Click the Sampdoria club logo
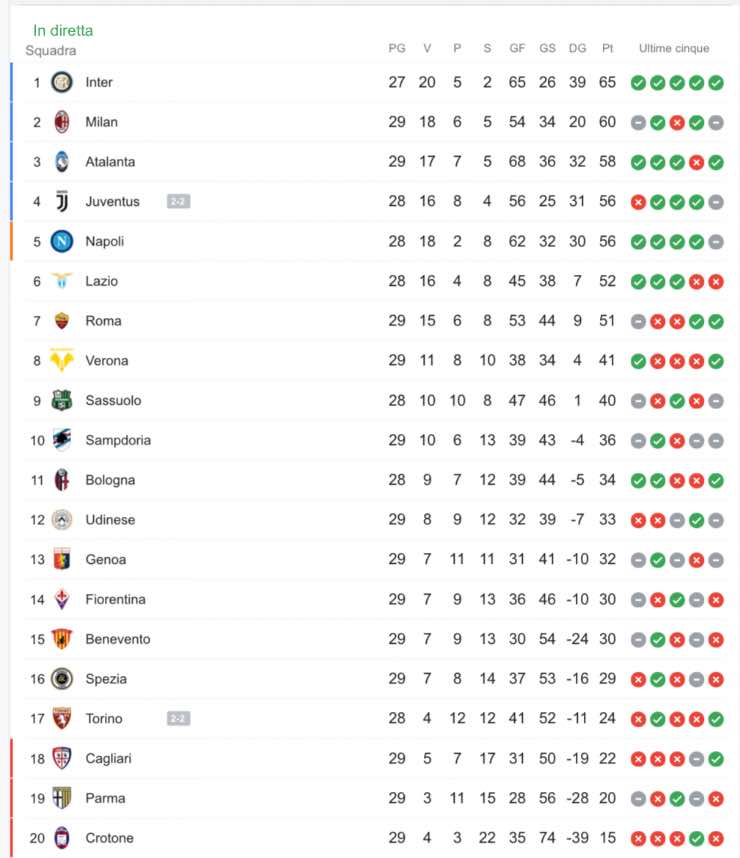 62,440
